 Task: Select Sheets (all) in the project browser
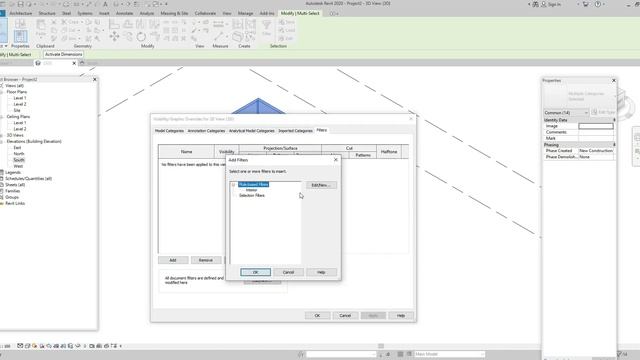pos(15,185)
